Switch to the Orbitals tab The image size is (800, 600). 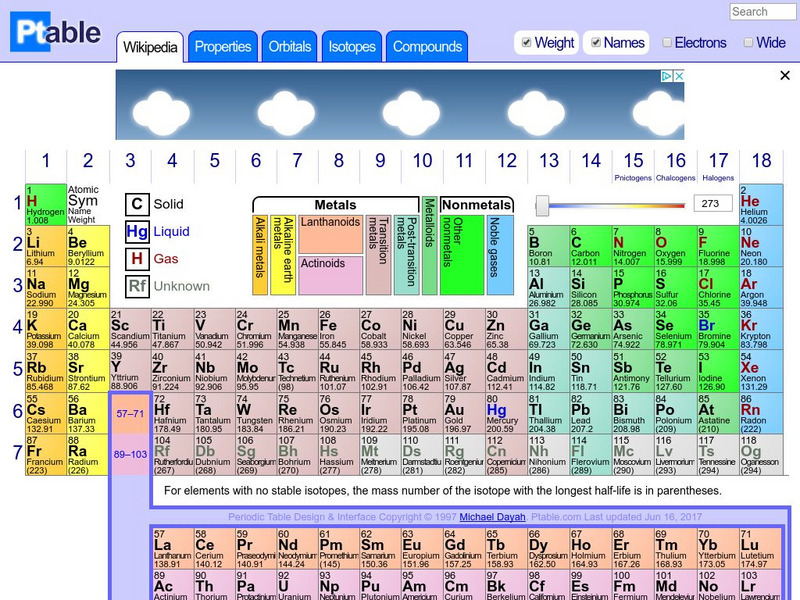pyautogui.click(x=290, y=47)
